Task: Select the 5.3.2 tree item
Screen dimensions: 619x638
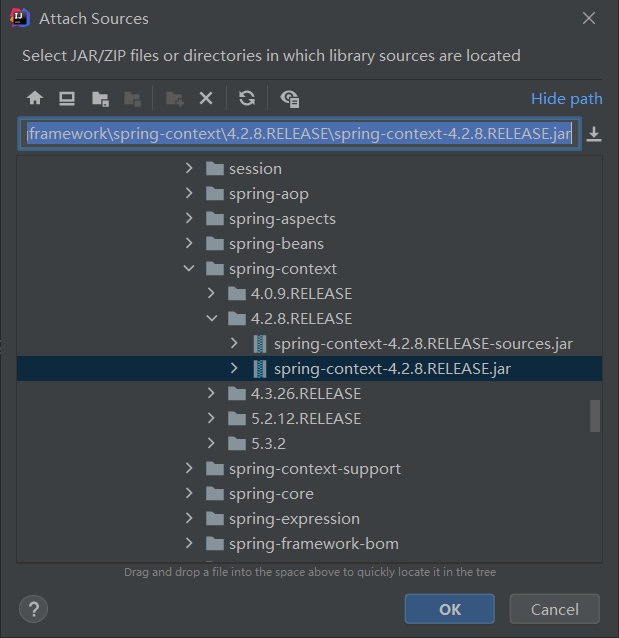Action: [x=268, y=444]
